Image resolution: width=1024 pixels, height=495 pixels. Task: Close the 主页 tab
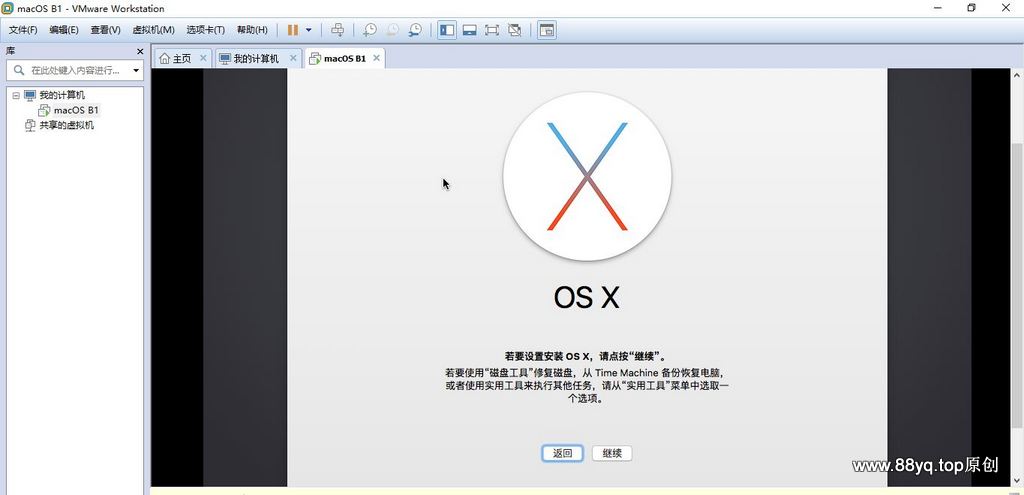click(203, 58)
